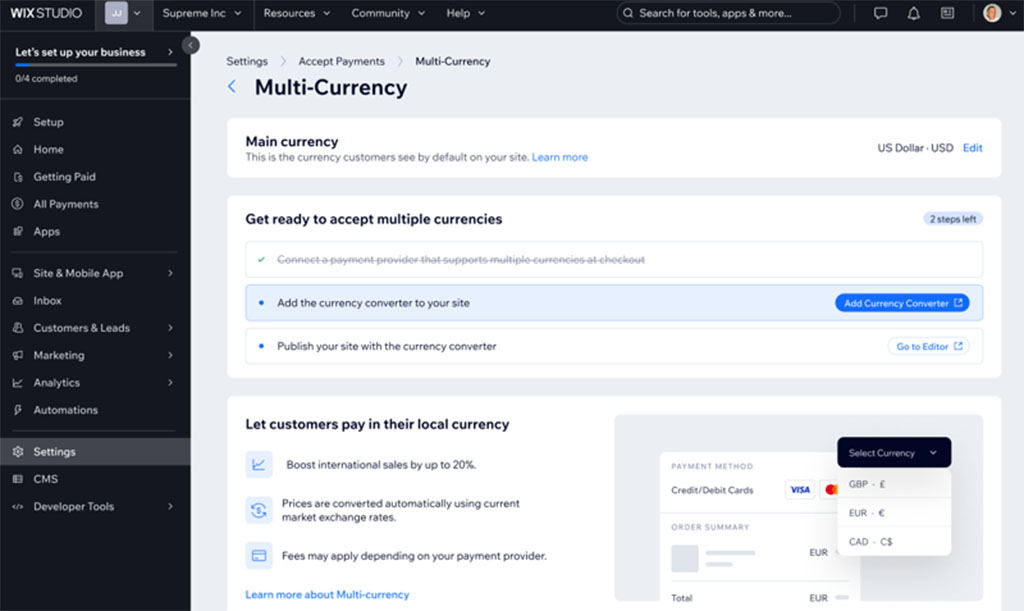This screenshot has height=611, width=1024.
Task: Expand Marketing submenu chevron
Action: (x=170, y=356)
